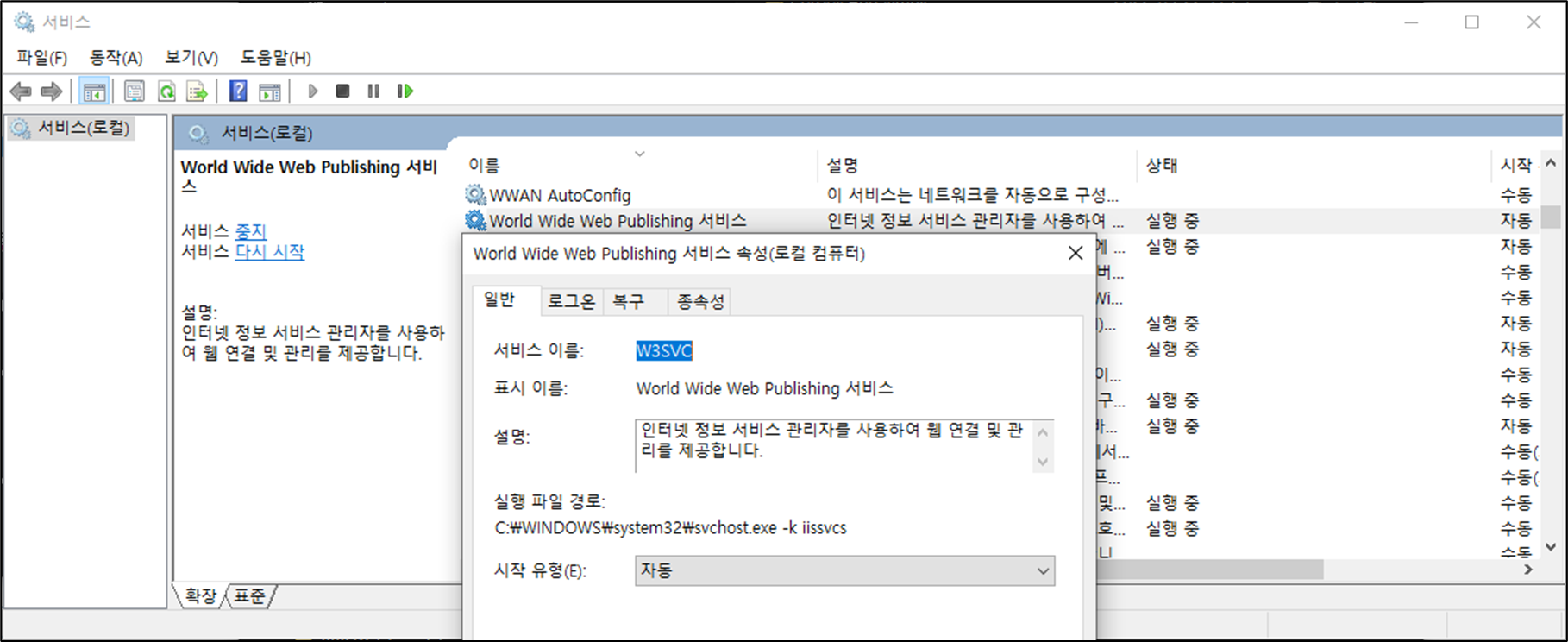
Task: Open the 도움말(H) menu
Action: [x=275, y=58]
